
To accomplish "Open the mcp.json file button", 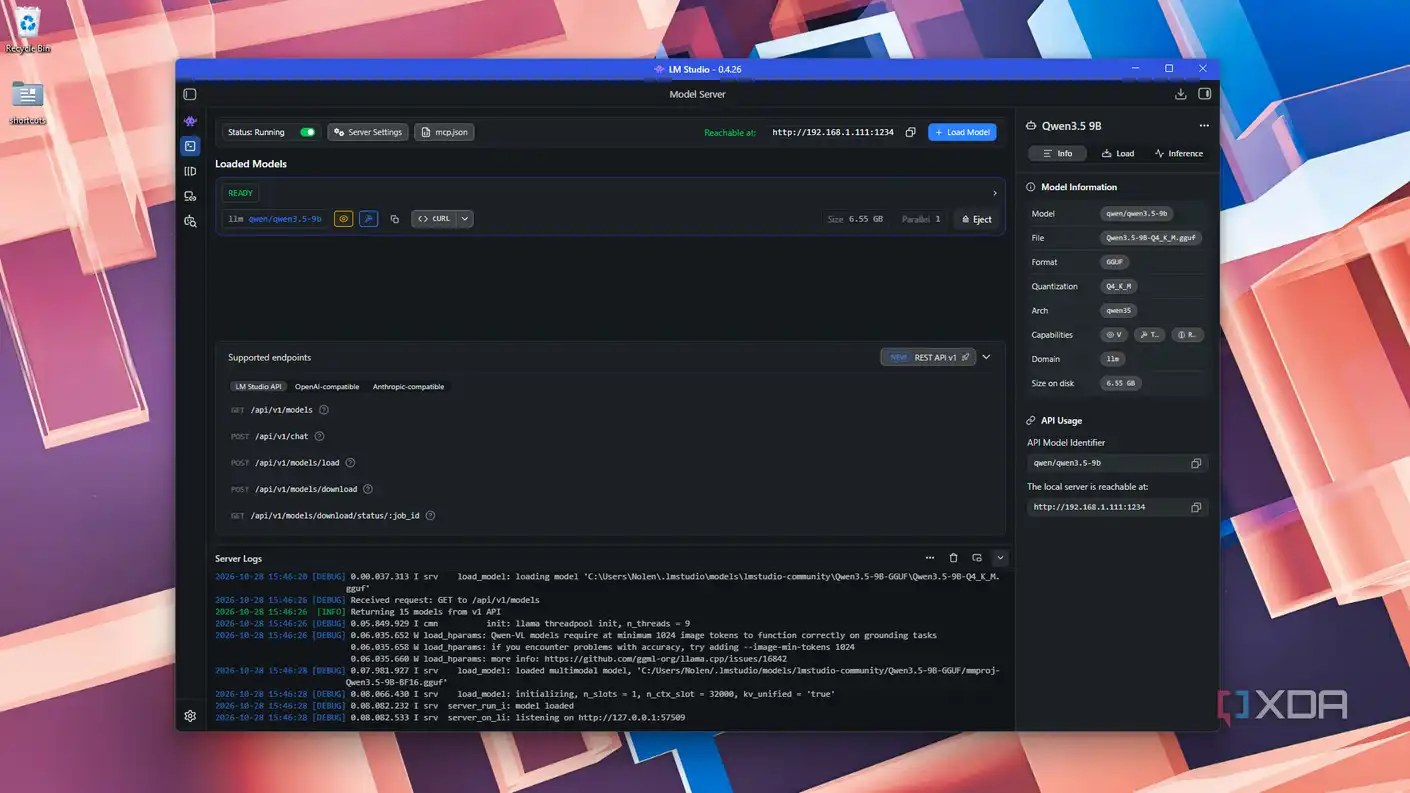I will [x=444, y=132].
